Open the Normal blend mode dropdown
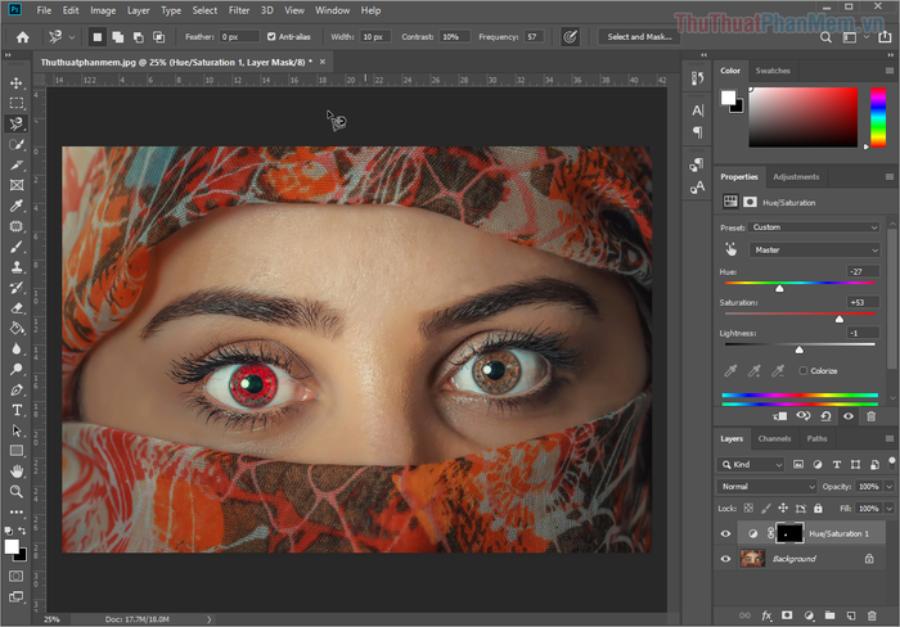 [x=767, y=486]
